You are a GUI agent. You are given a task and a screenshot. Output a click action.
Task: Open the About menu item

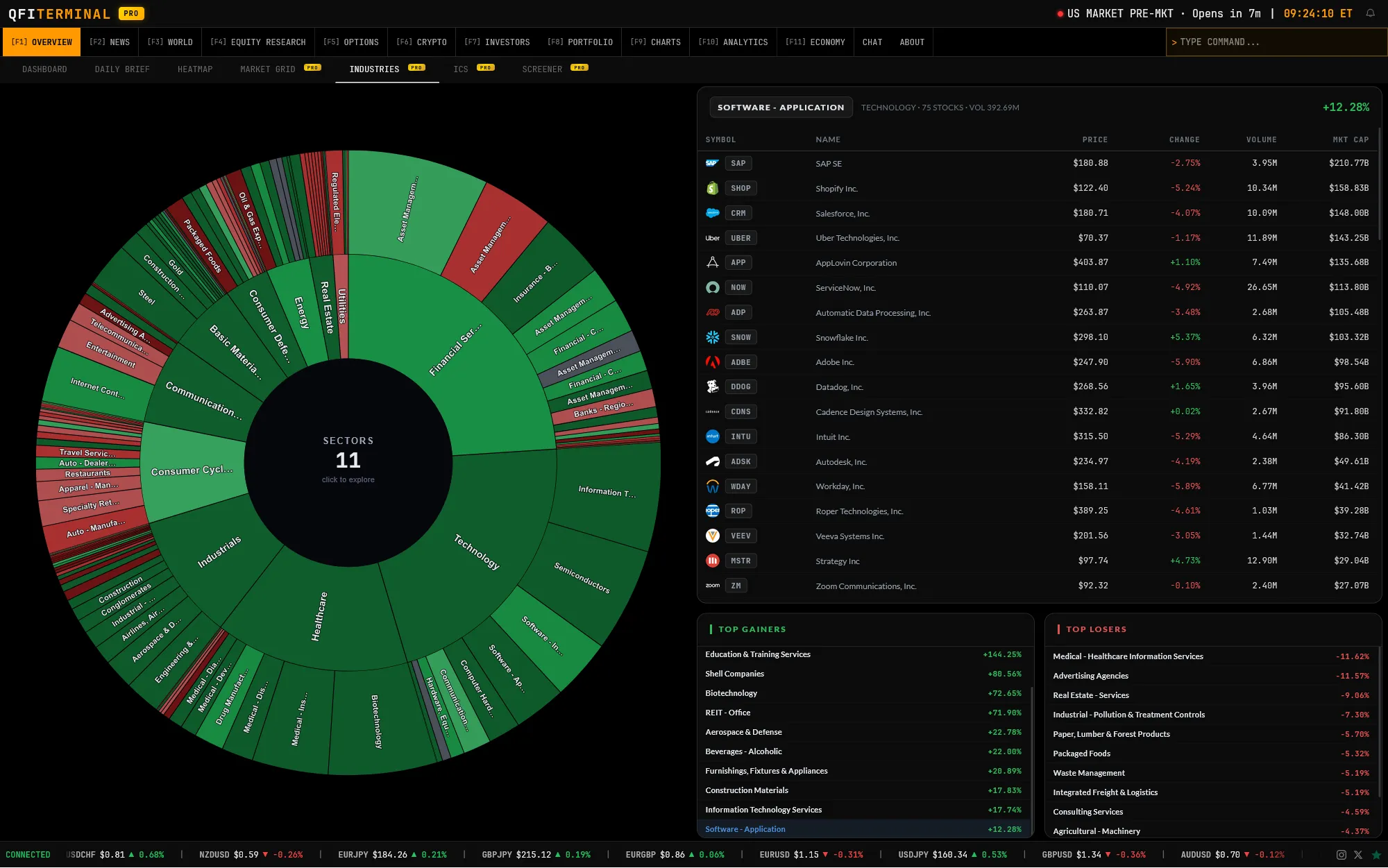pyautogui.click(x=912, y=42)
